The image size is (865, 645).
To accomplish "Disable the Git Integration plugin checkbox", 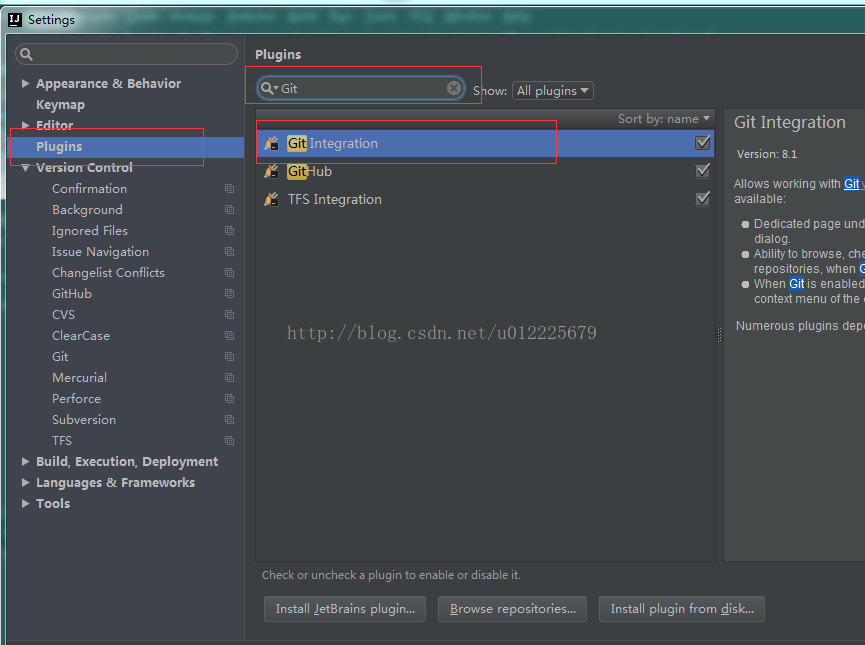I will coord(702,143).
